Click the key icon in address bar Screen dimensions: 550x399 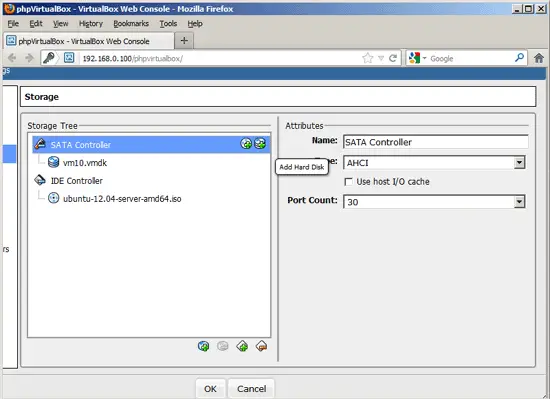(49, 58)
